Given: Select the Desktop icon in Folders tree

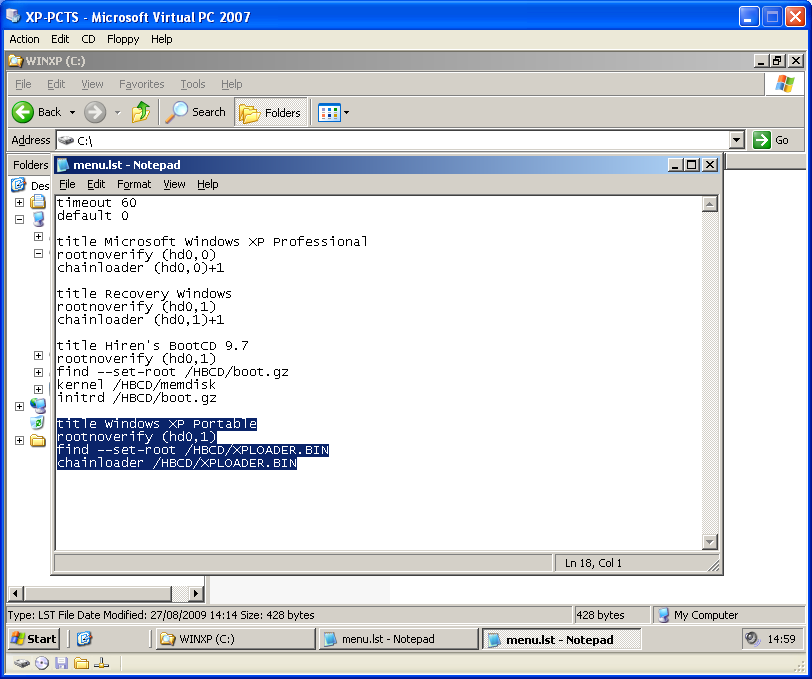Looking at the screenshot, I should [x=19, y=184].
